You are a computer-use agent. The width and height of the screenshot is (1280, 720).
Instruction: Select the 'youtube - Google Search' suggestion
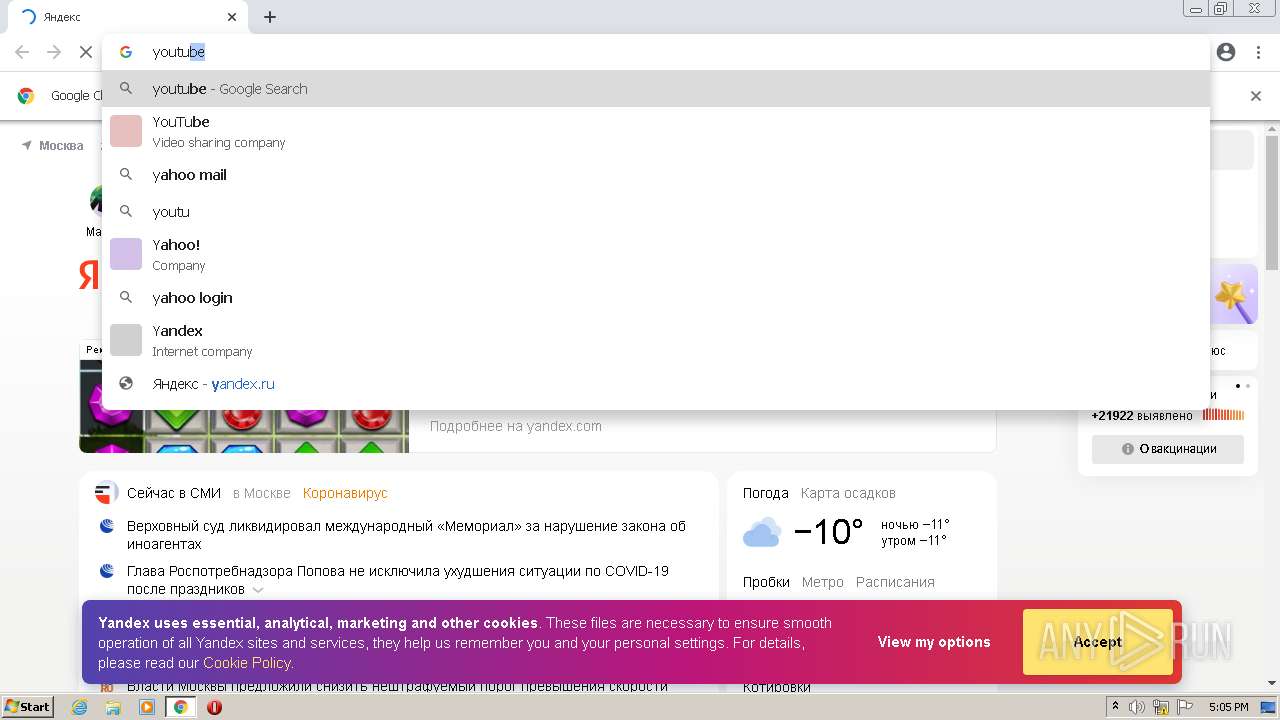pyautogui.click(x=655, y=89)
